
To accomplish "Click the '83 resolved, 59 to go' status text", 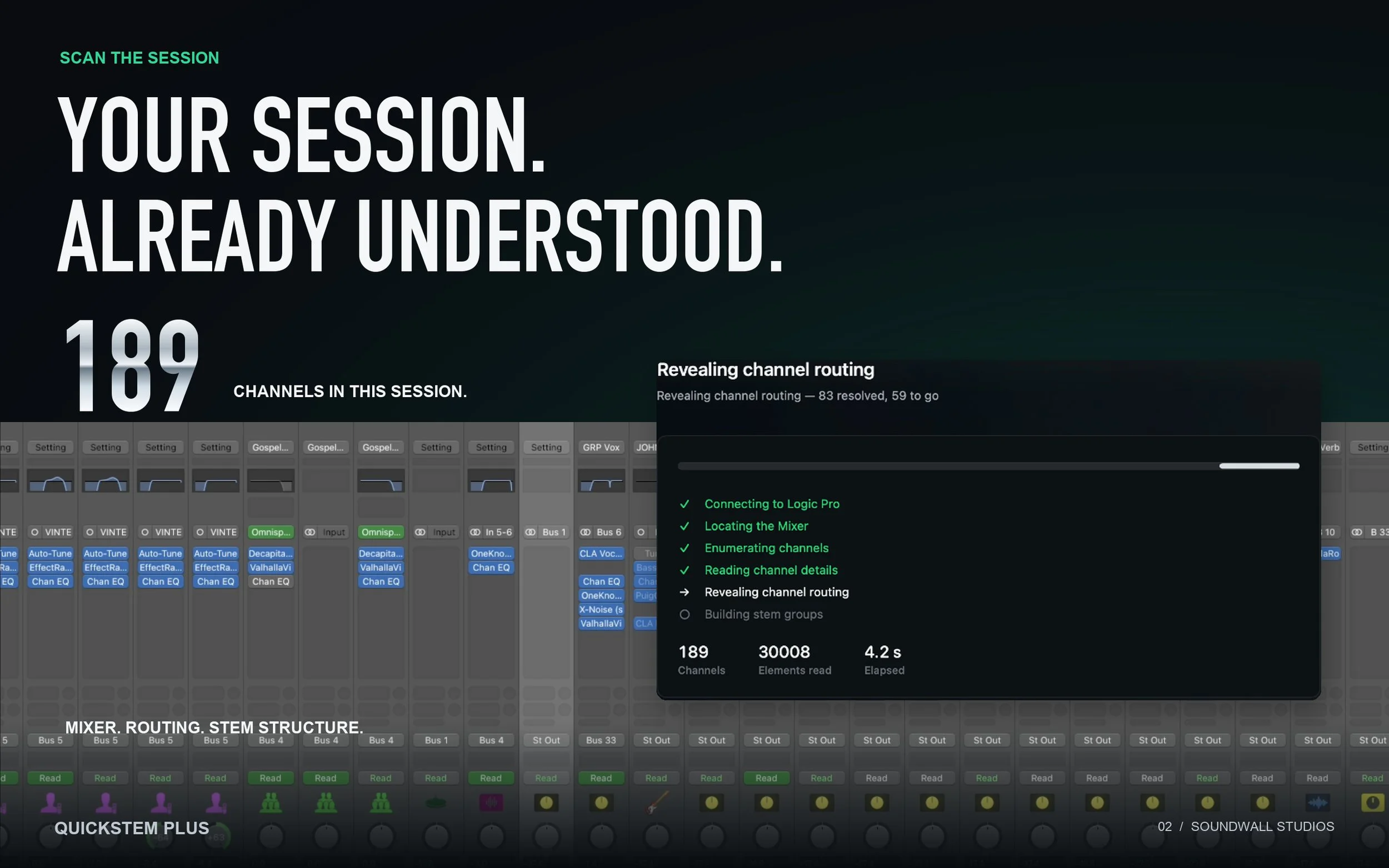I will (x=878, y=395).
